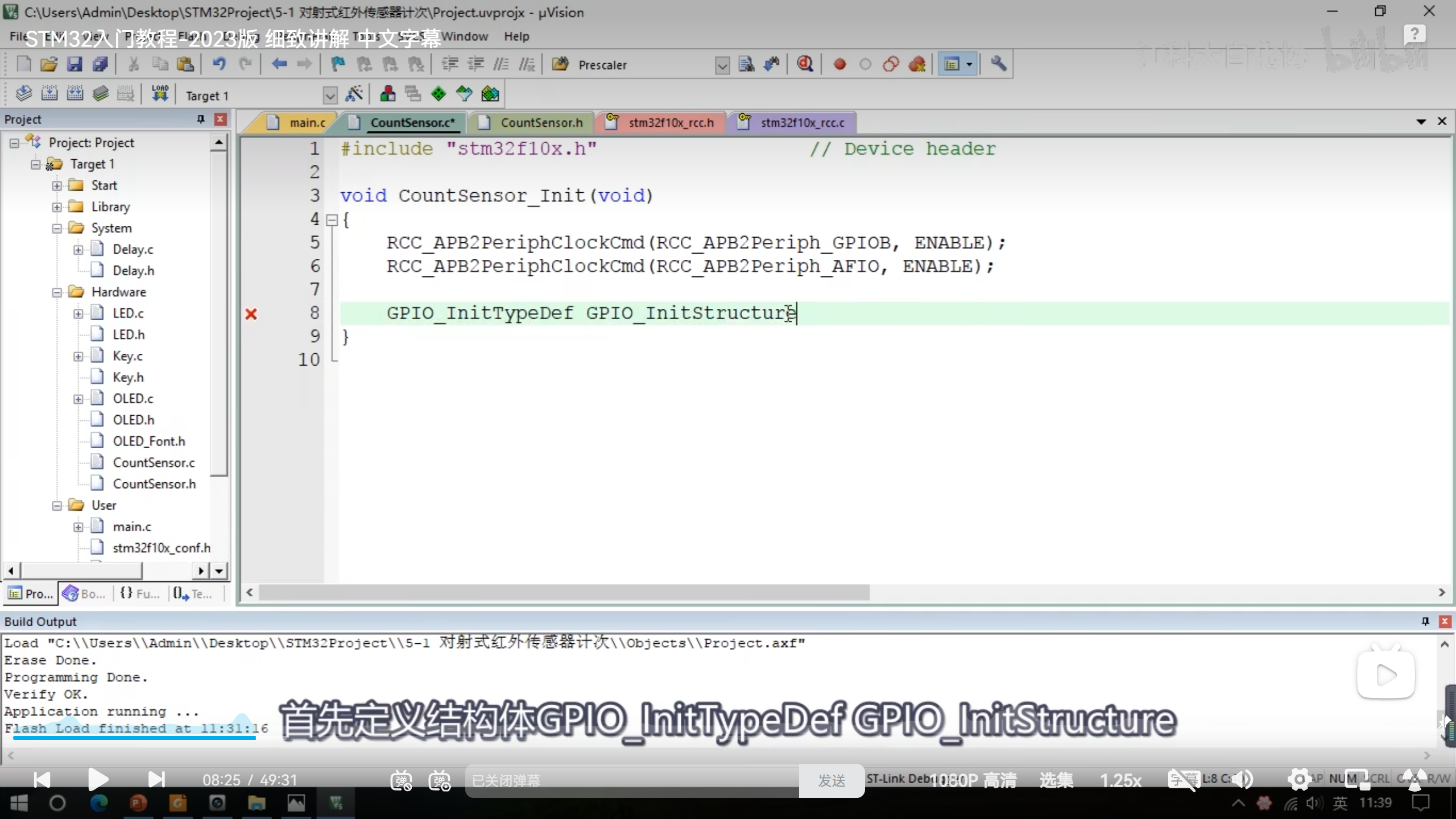Screen dimensions: 1456x819
Task: Switch to the CountSensor.h tab
Action: [541, 123]
